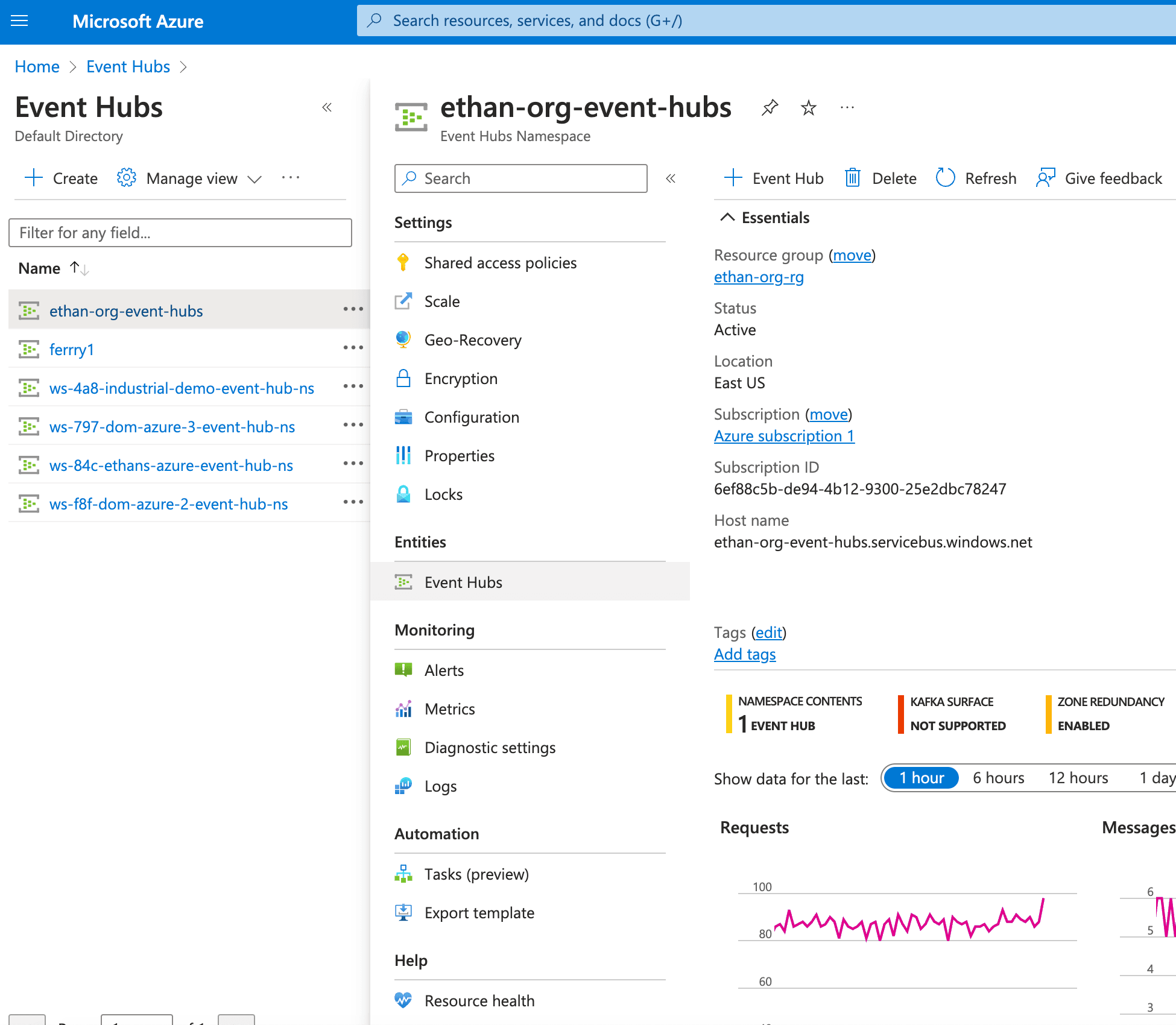This screenshot has height=1025, width=1176.
Task: Select ethan-org-event-hubs in the list
Action: click(x=126, y=311)
